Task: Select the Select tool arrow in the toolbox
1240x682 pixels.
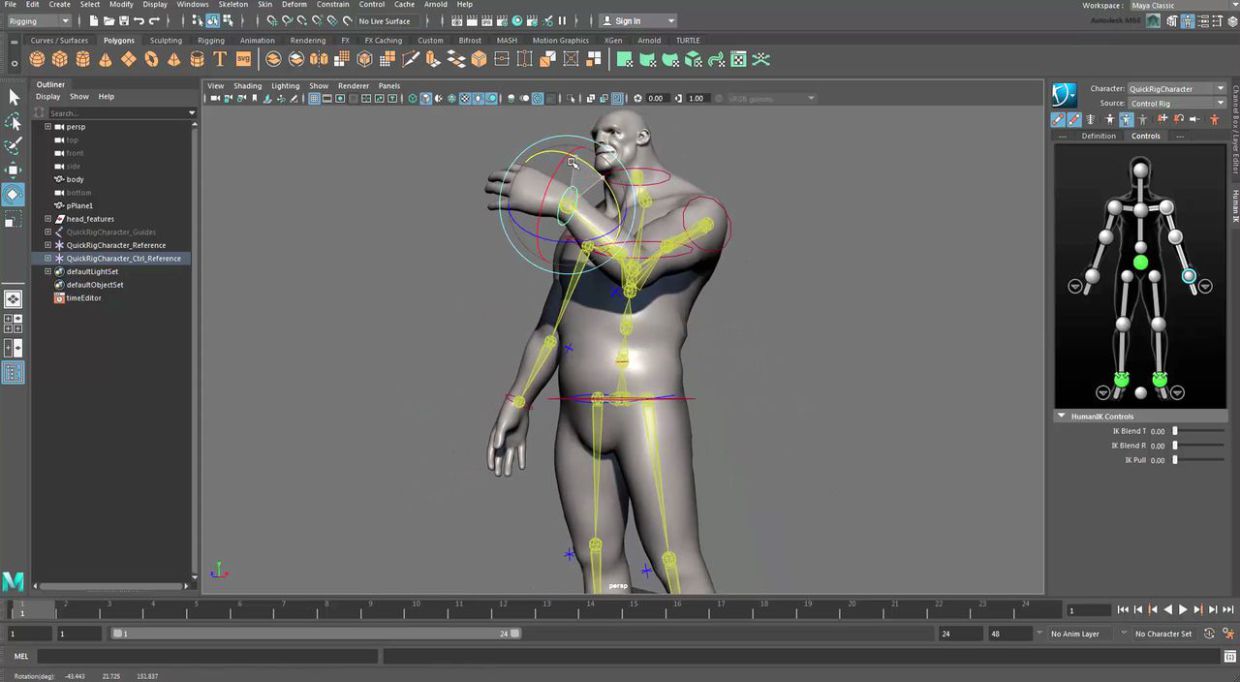Action: pyautogui.click(x=14, y=97)
